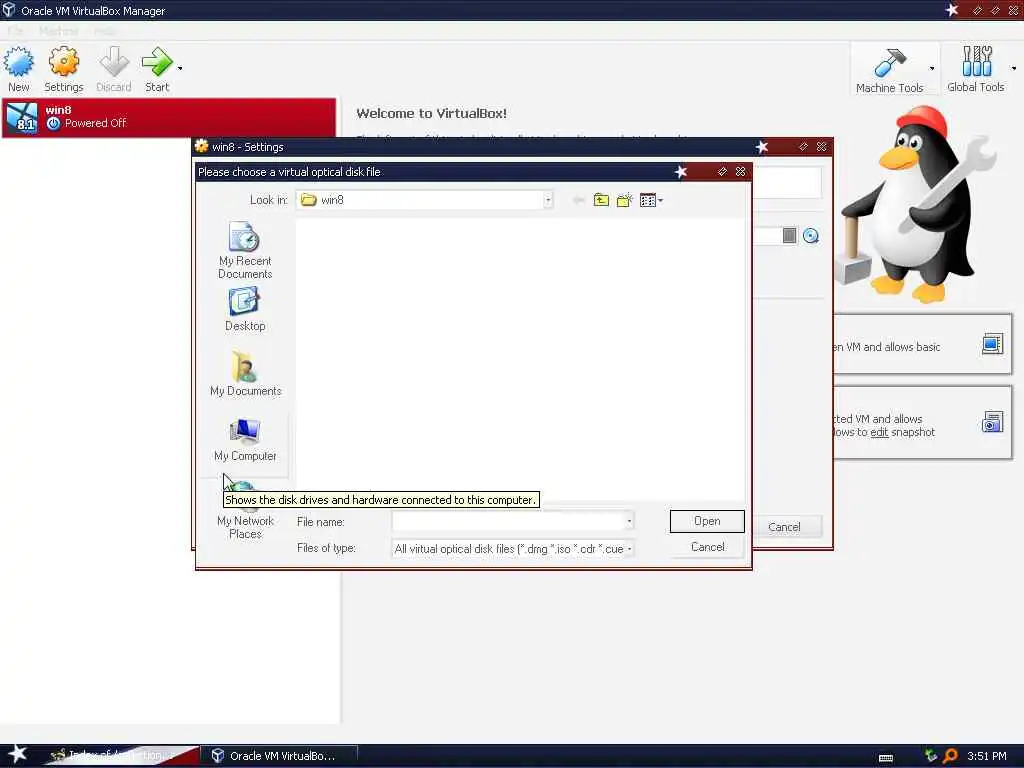Go up one folder level
Viewport: 1024px width, 768px height.
601,200
